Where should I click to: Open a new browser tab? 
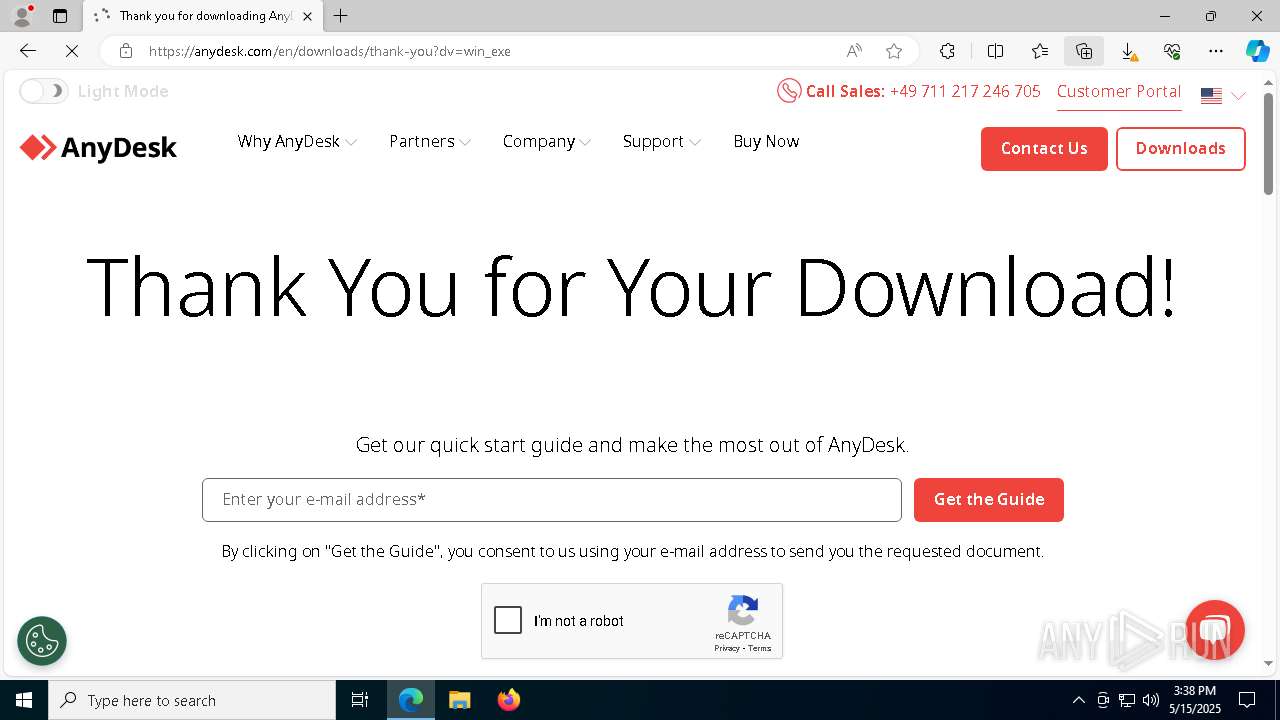click(340, 16)
